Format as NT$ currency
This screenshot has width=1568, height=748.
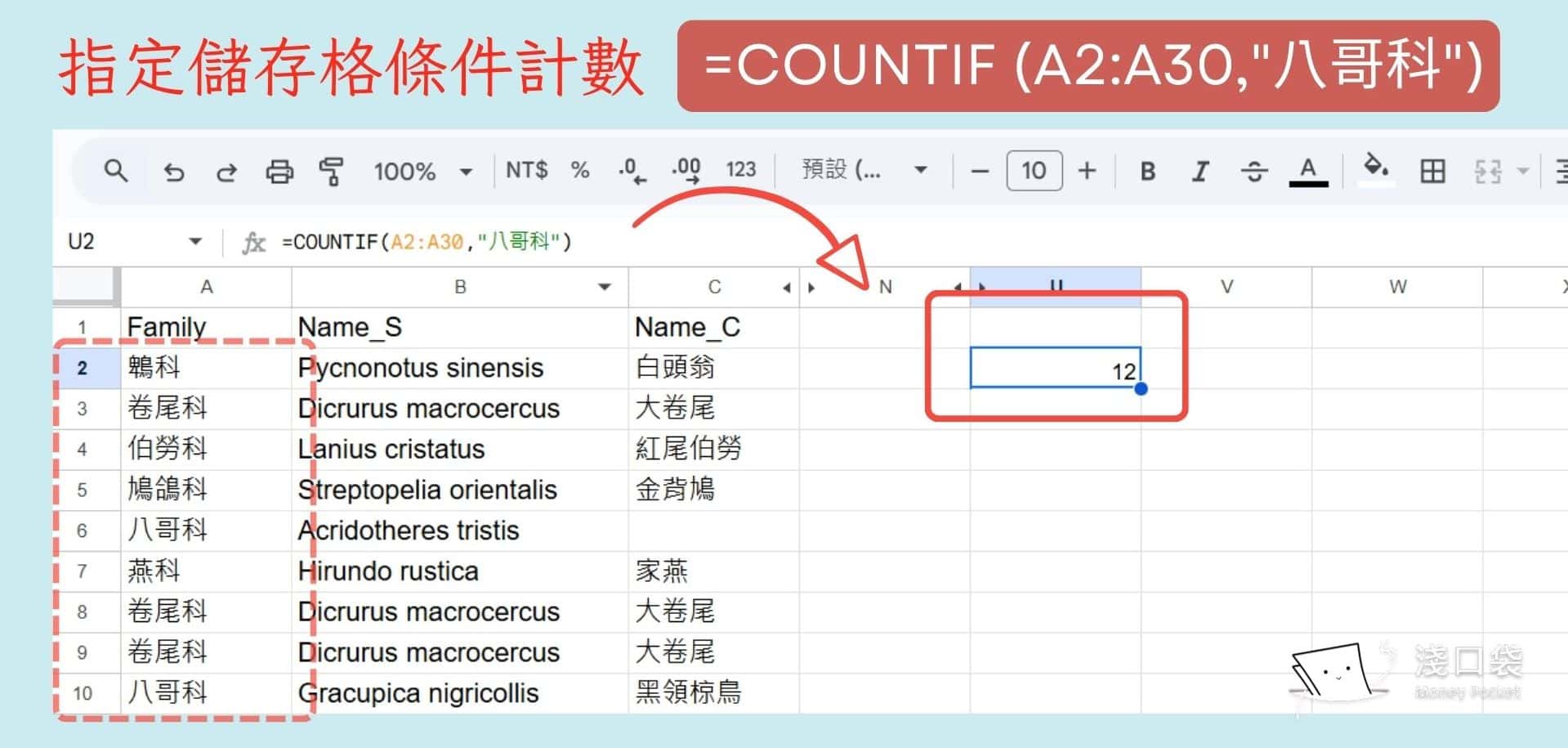pyautogui.click(x=527, y=170)
